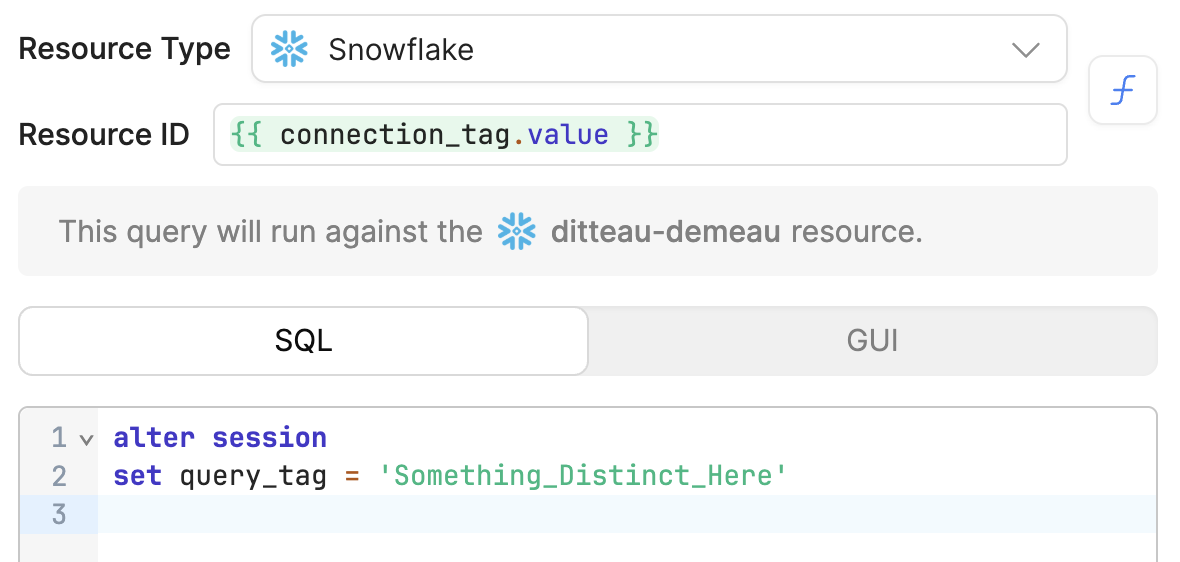1180x562 pixels.
Task: Click the "alter session" keywords on line 1
Action: pyautogui.click(x=220, y=438)
